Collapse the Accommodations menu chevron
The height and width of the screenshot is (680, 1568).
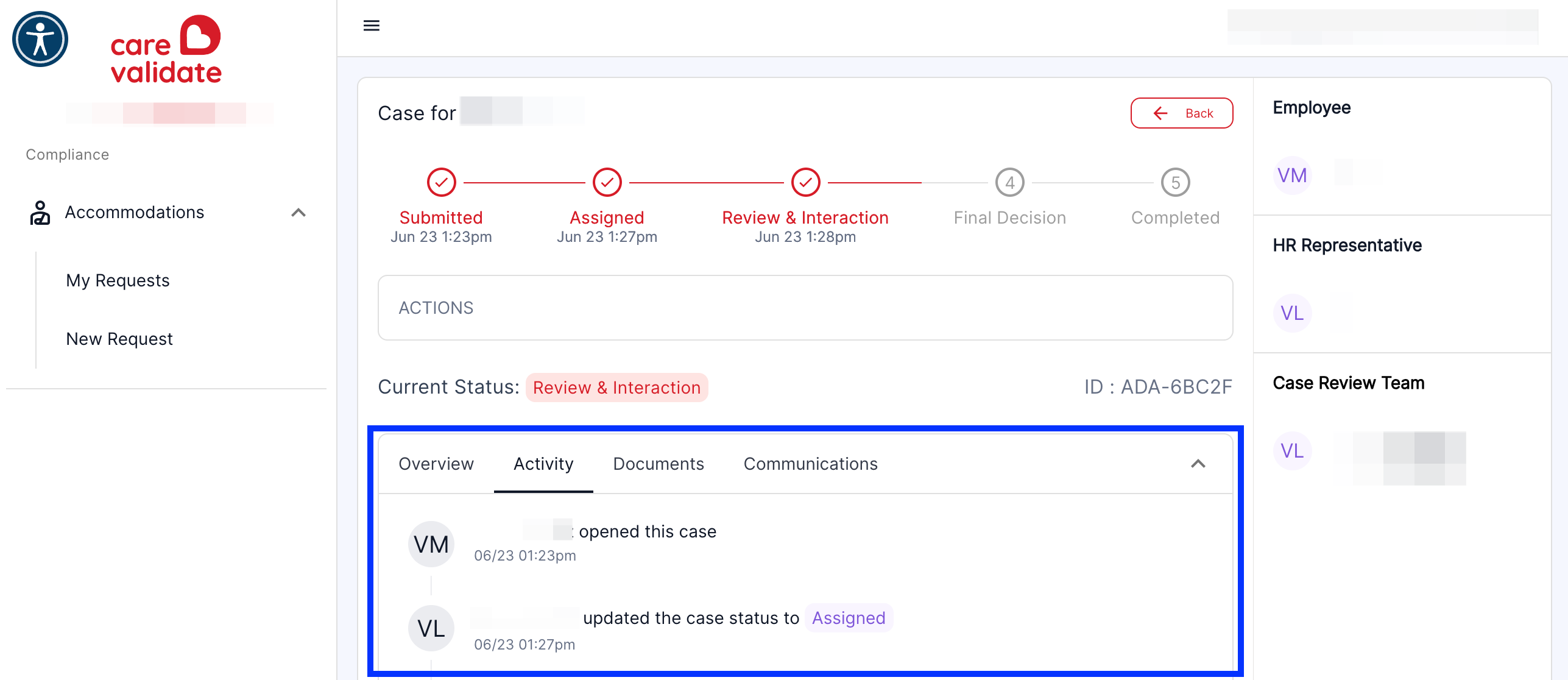(x=298, y=213)
